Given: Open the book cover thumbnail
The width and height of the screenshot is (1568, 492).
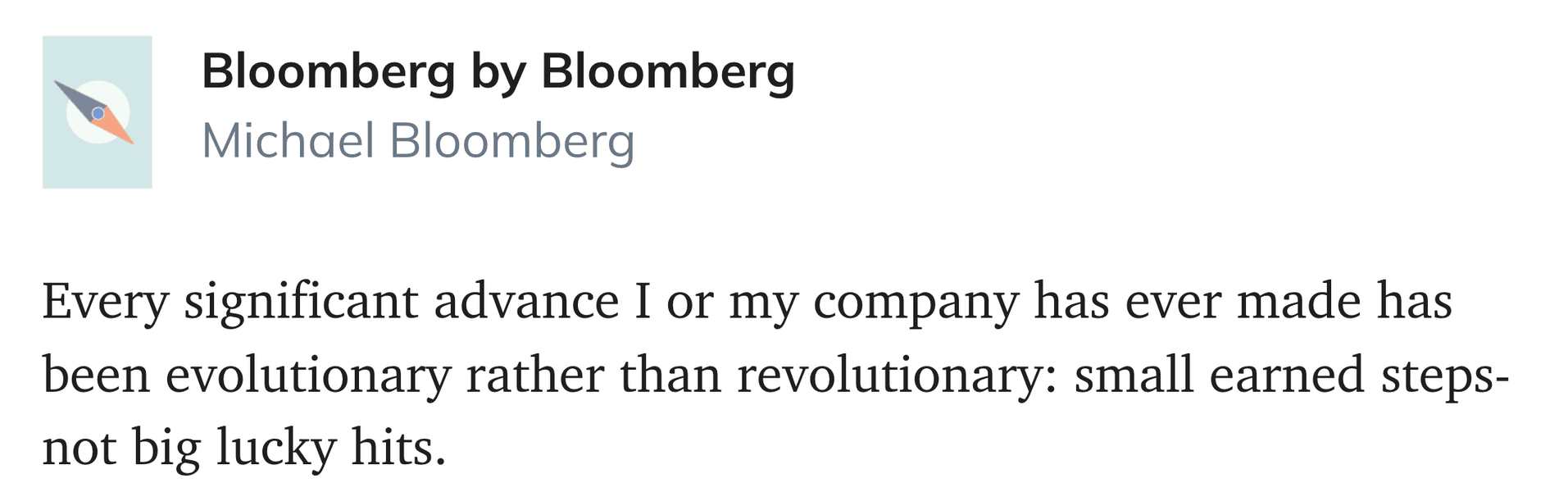Looking at the screenshot, I should click(x=97, y=112).
